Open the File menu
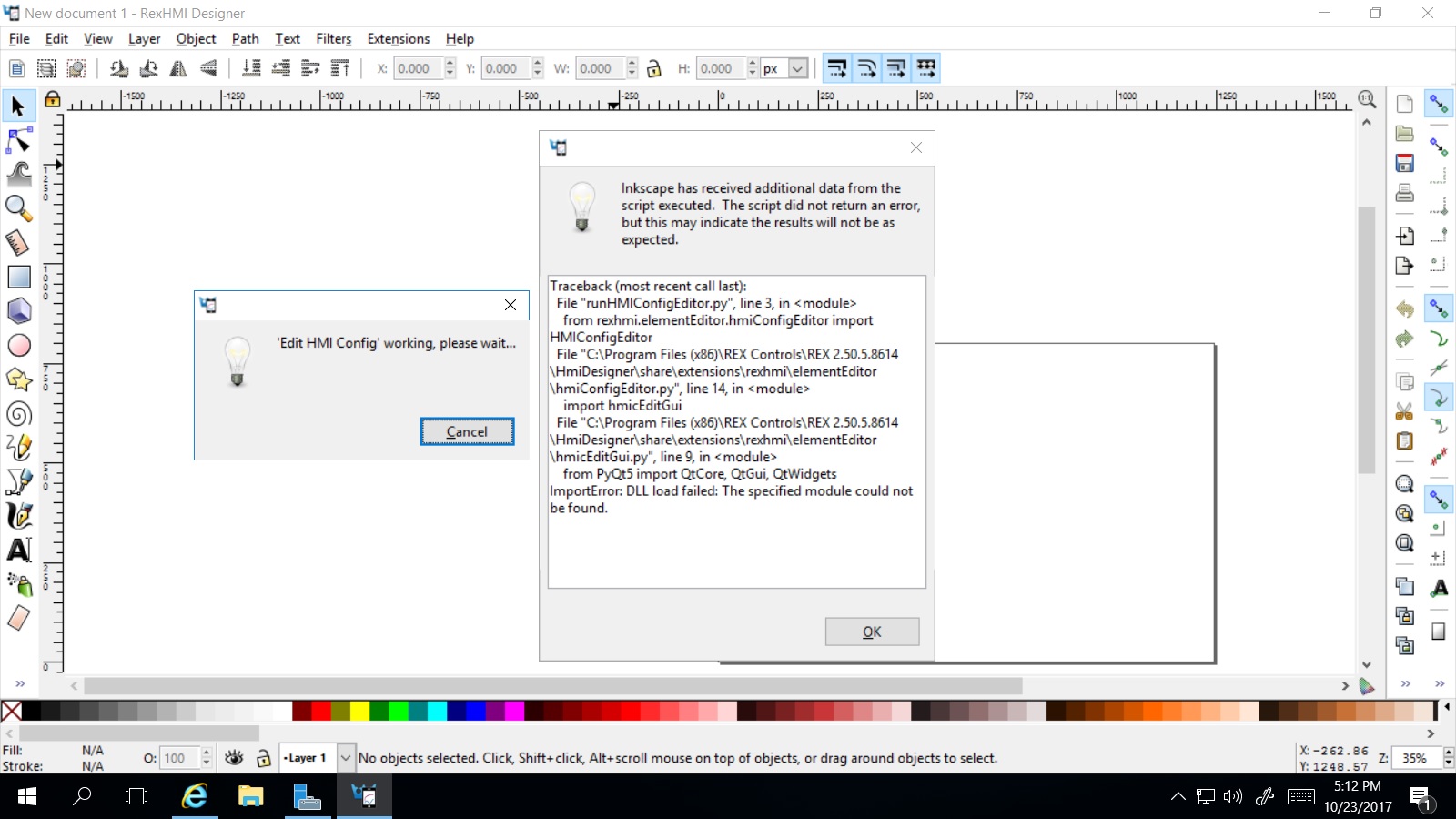The width and height of the screenshot is (1456, 819). [19, 39]
